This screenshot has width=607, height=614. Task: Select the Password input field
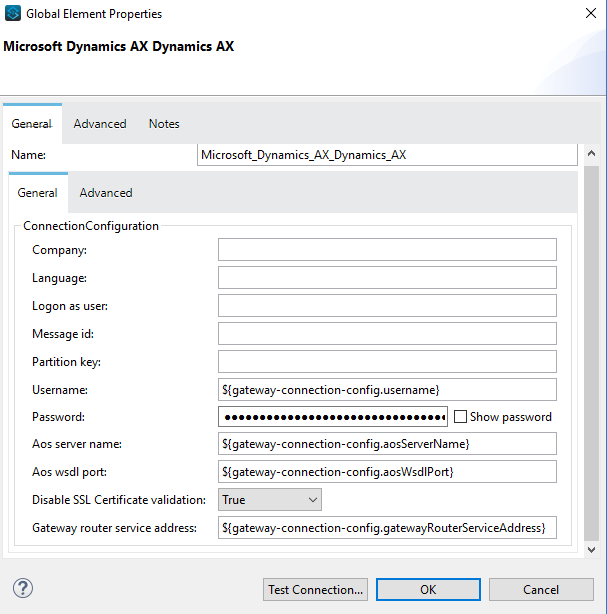click(333, 417)
